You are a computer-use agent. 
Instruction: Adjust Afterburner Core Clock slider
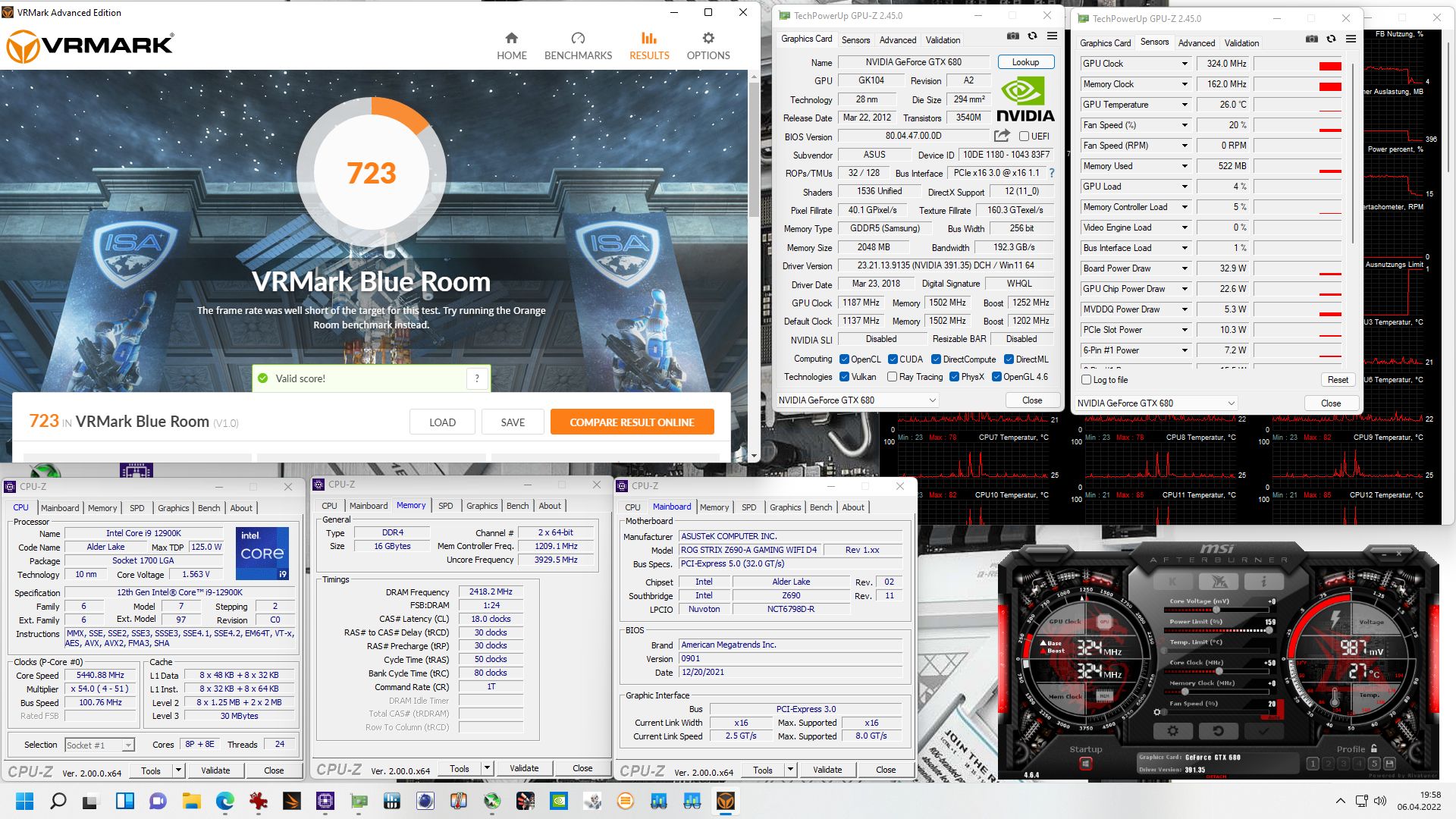click(1216, 671)
